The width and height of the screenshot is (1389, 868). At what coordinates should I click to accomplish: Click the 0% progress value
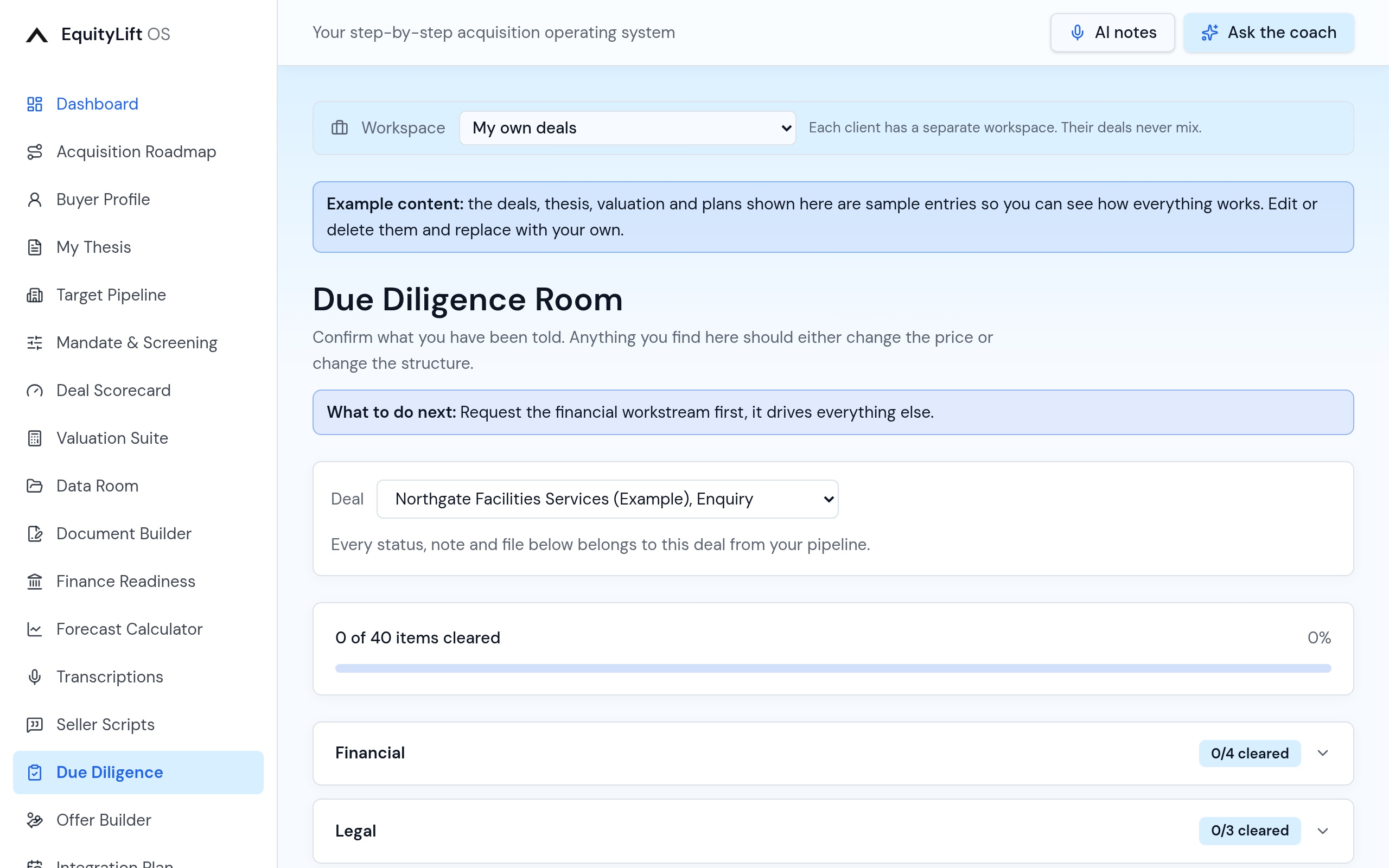[x=1319, y=638]
